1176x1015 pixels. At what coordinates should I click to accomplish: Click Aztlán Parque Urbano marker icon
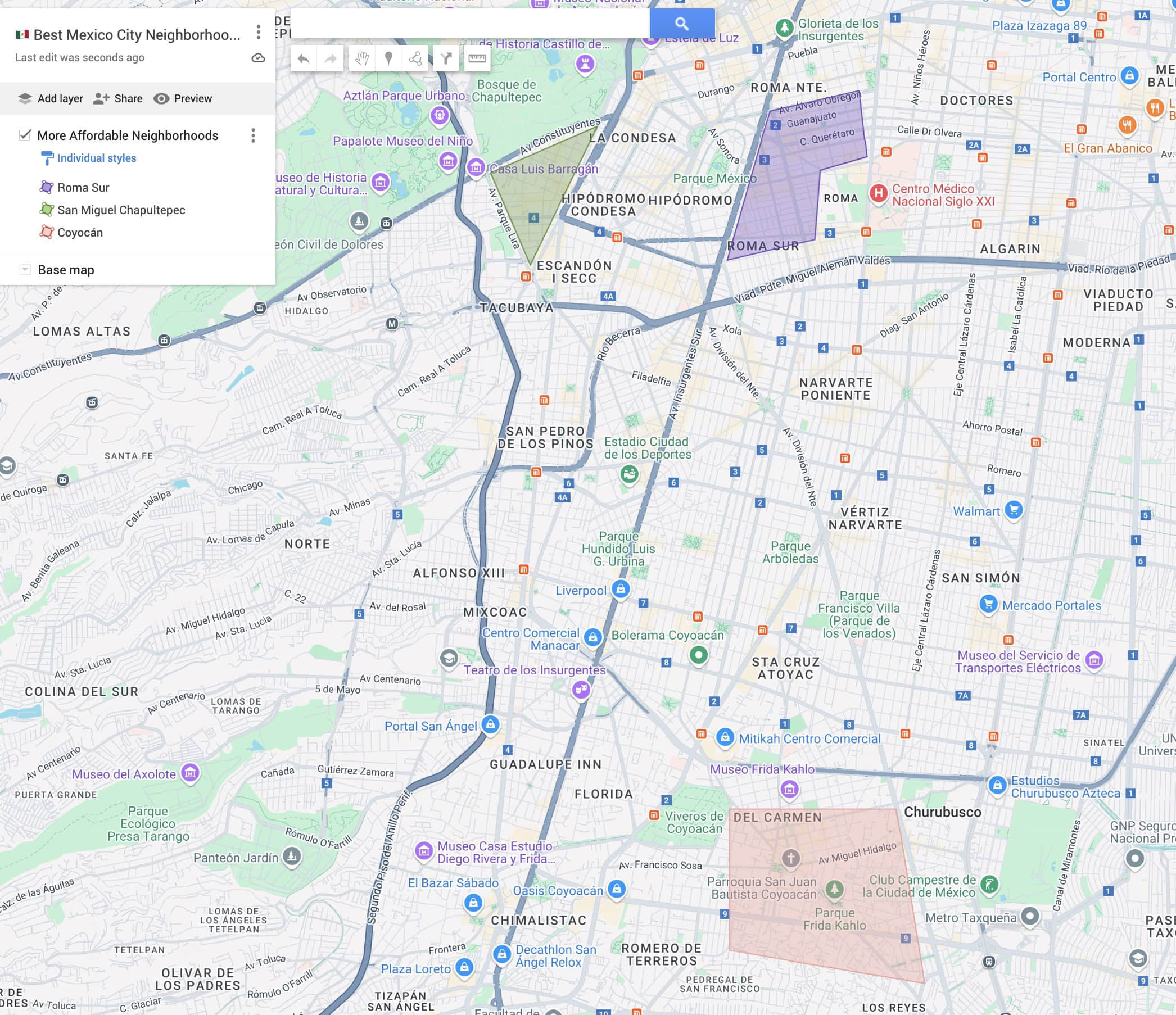[440, 116]
